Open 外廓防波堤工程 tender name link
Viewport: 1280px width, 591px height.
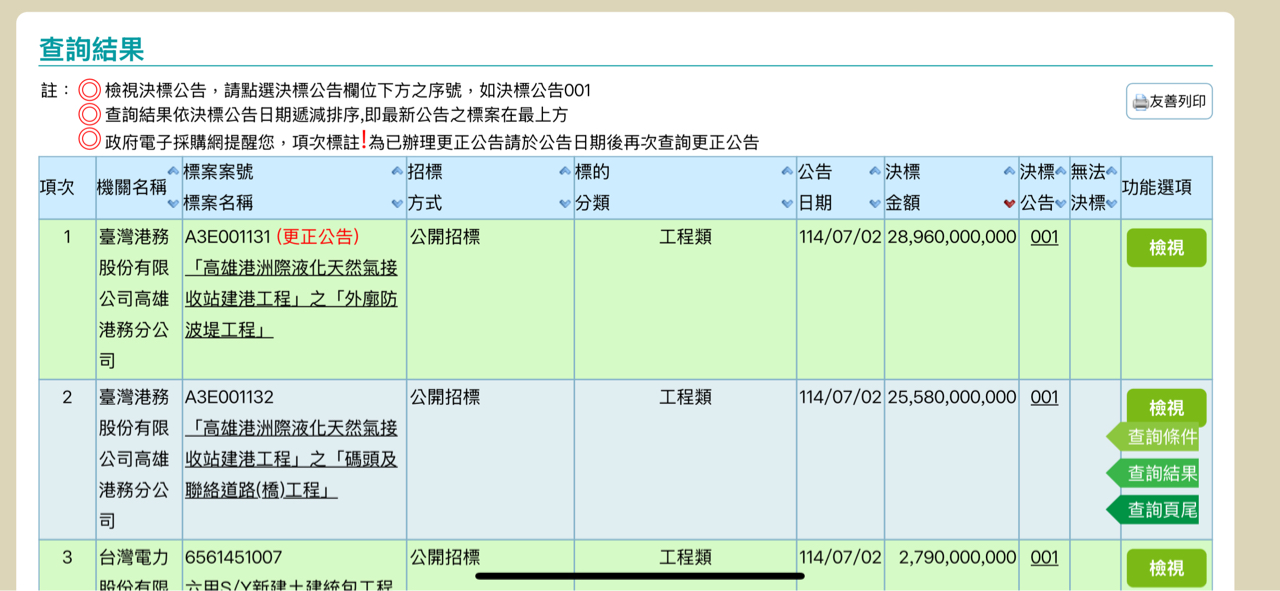291,299
